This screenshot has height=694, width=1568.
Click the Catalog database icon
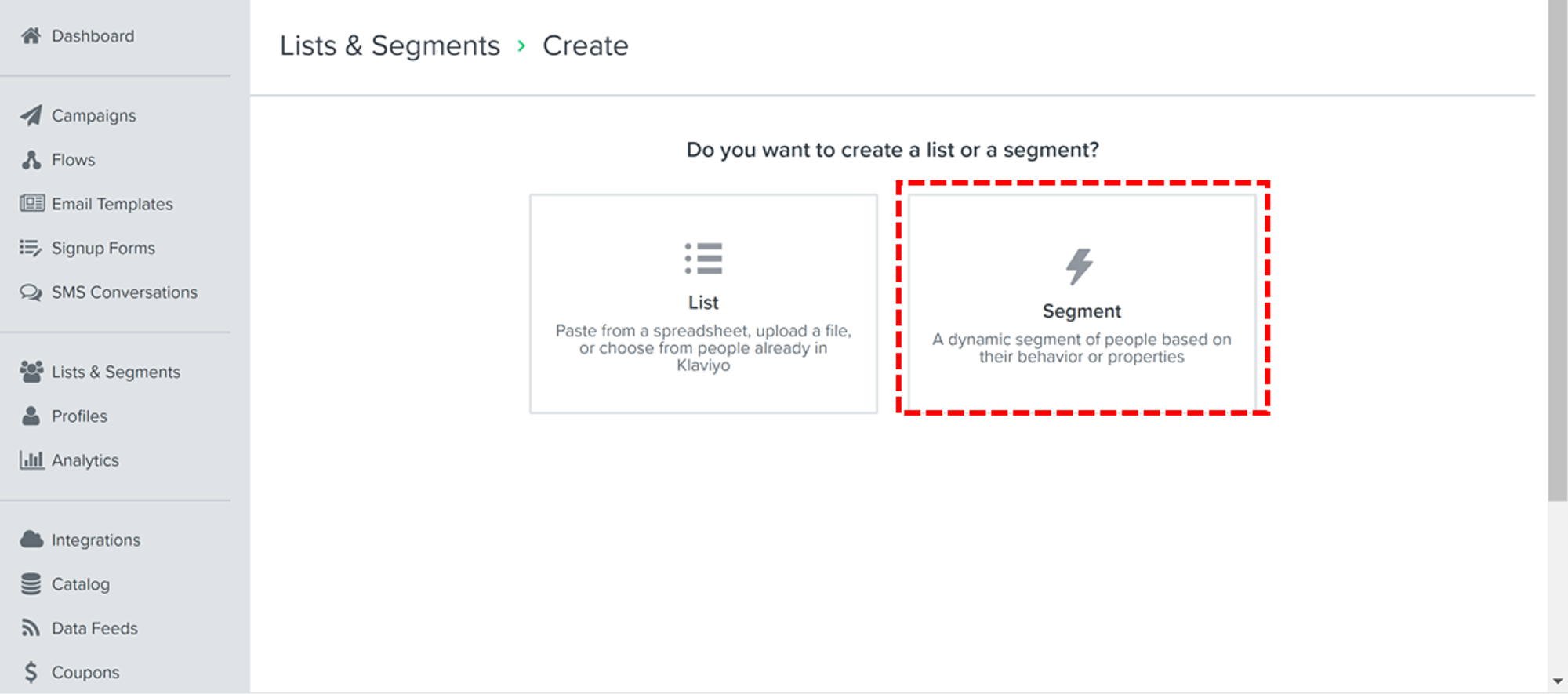pos(31,584)
